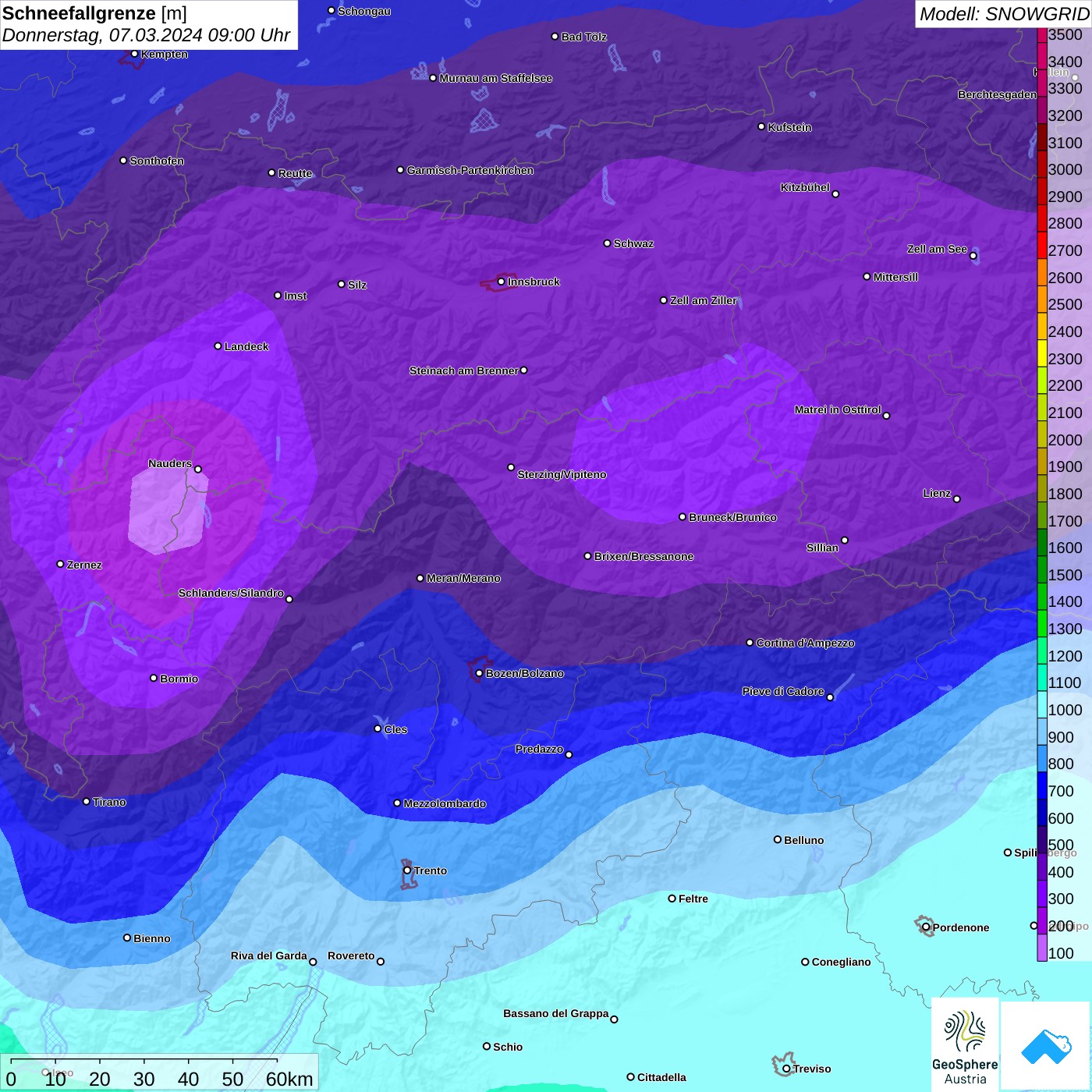The height and width of the screenshot is (1092, 1092).
Task: Click the Schwaz label
Action: coord(633,243)
